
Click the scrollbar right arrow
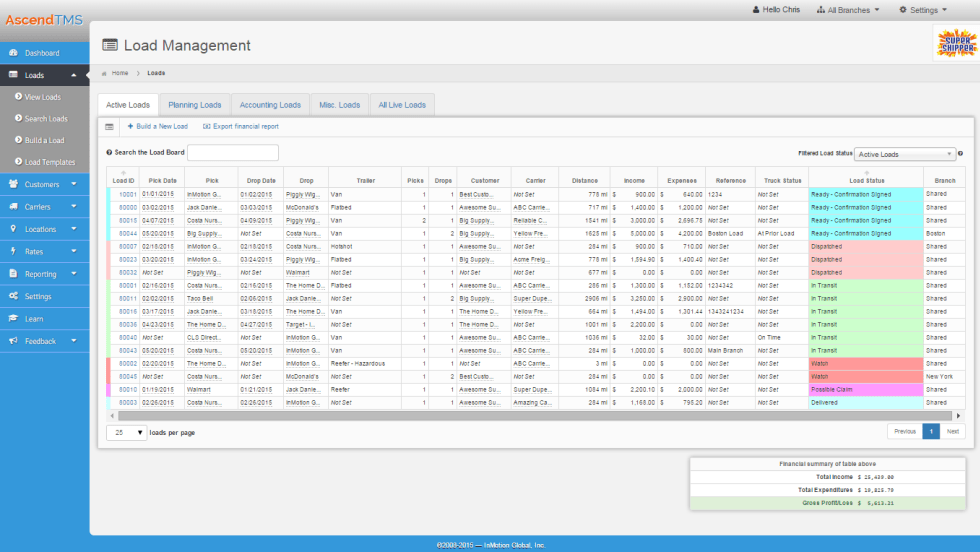tap(959, 416)
